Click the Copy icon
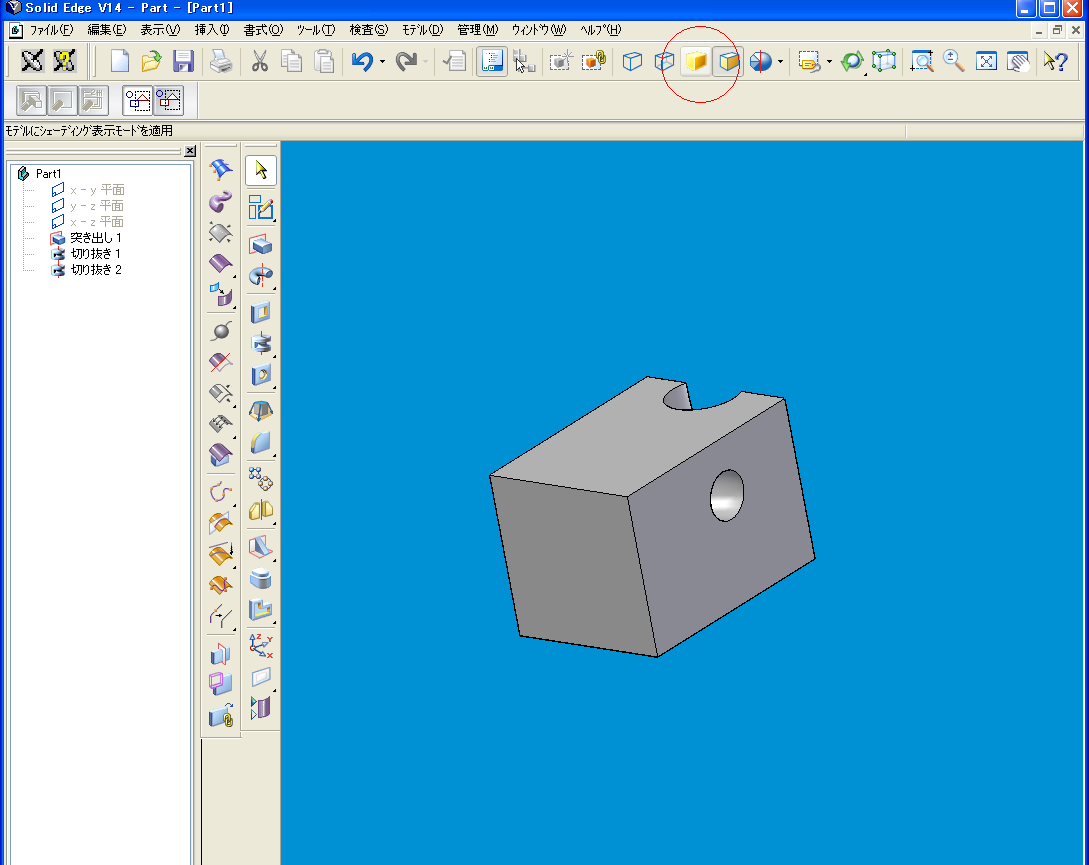This screenshot has width=1089, height=865. coord(292,61)
